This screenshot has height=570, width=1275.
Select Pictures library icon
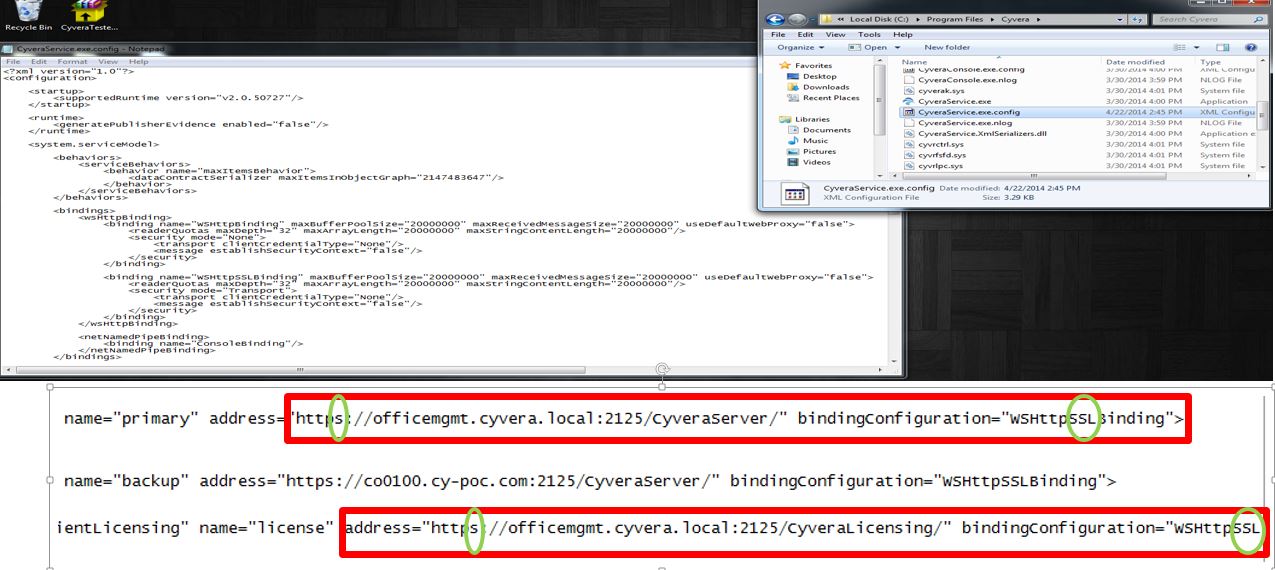click(x=791, y=151)
